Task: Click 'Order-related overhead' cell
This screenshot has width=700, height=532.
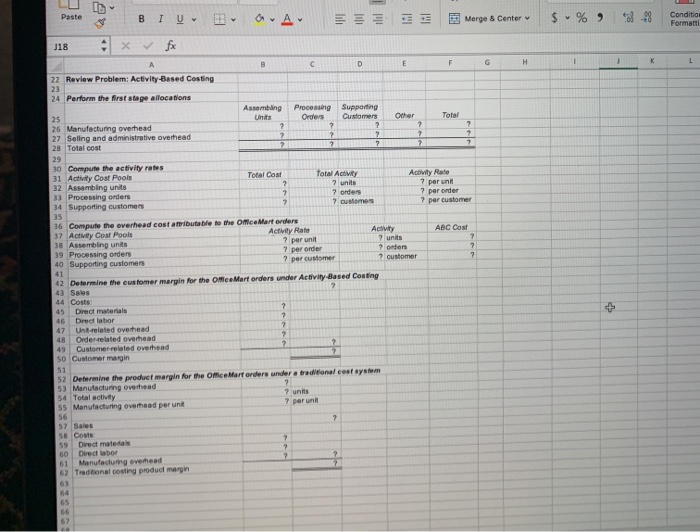Action: [x=116, y=339]
